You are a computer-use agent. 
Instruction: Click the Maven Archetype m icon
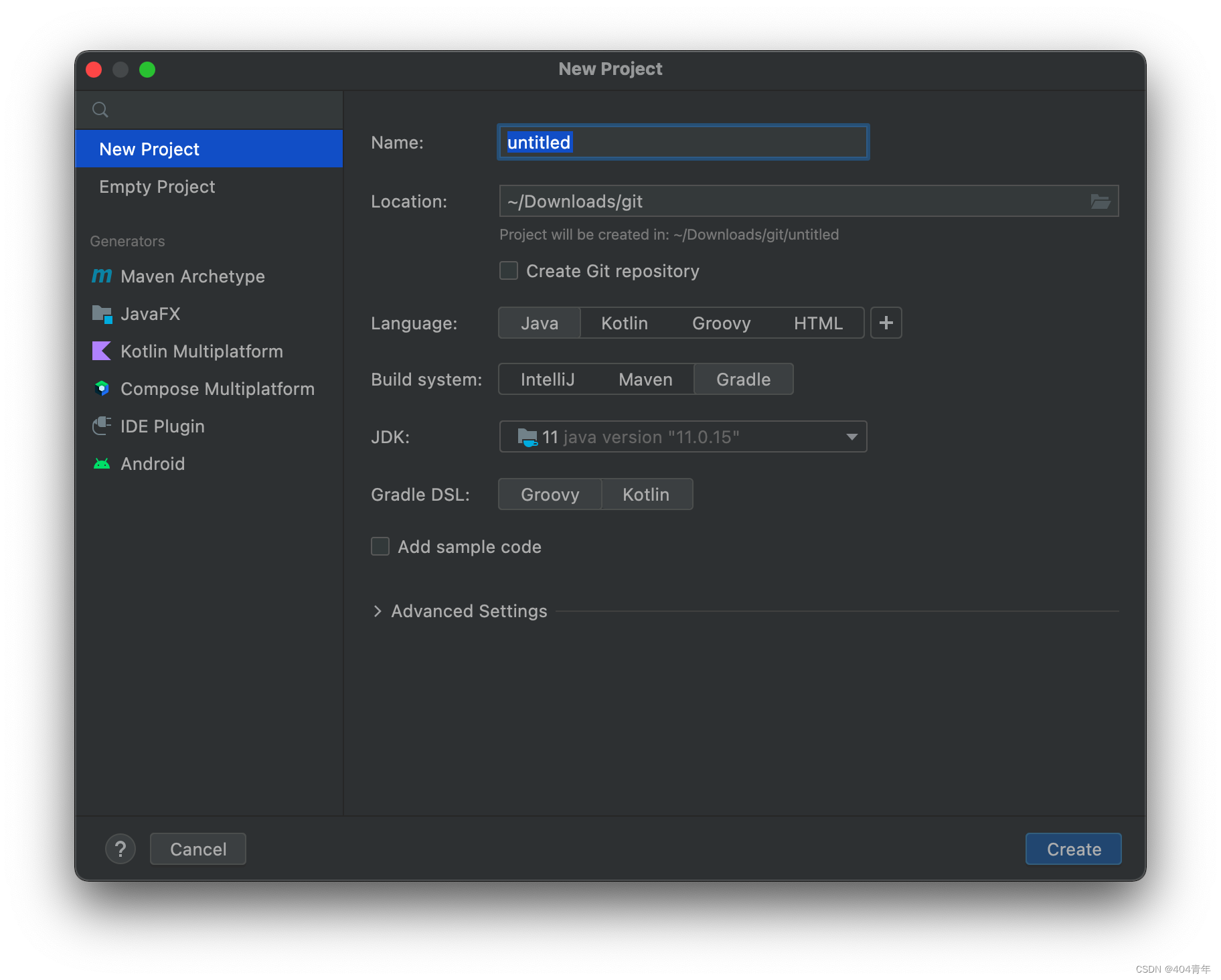102,276
